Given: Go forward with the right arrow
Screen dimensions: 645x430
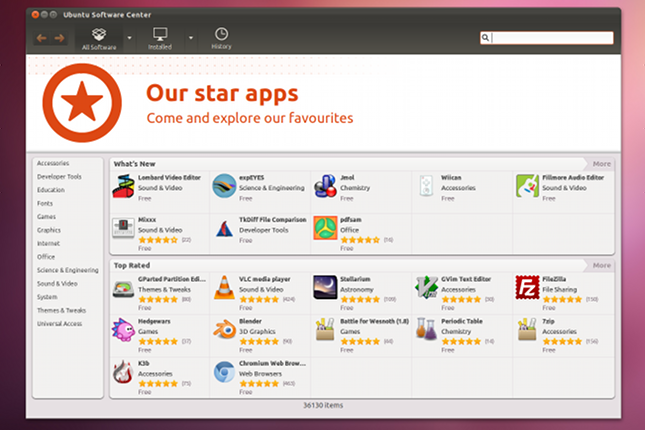Looking at the screenshot, I should 60,38.
